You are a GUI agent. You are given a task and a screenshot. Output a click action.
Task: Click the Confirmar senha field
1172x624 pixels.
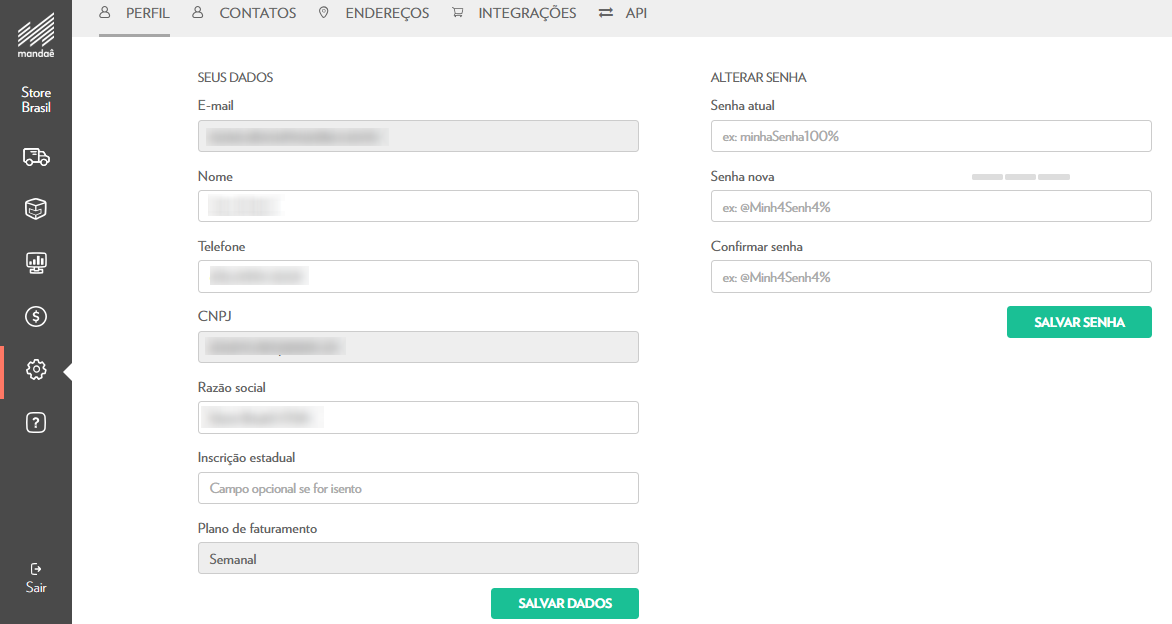[931, 277]
